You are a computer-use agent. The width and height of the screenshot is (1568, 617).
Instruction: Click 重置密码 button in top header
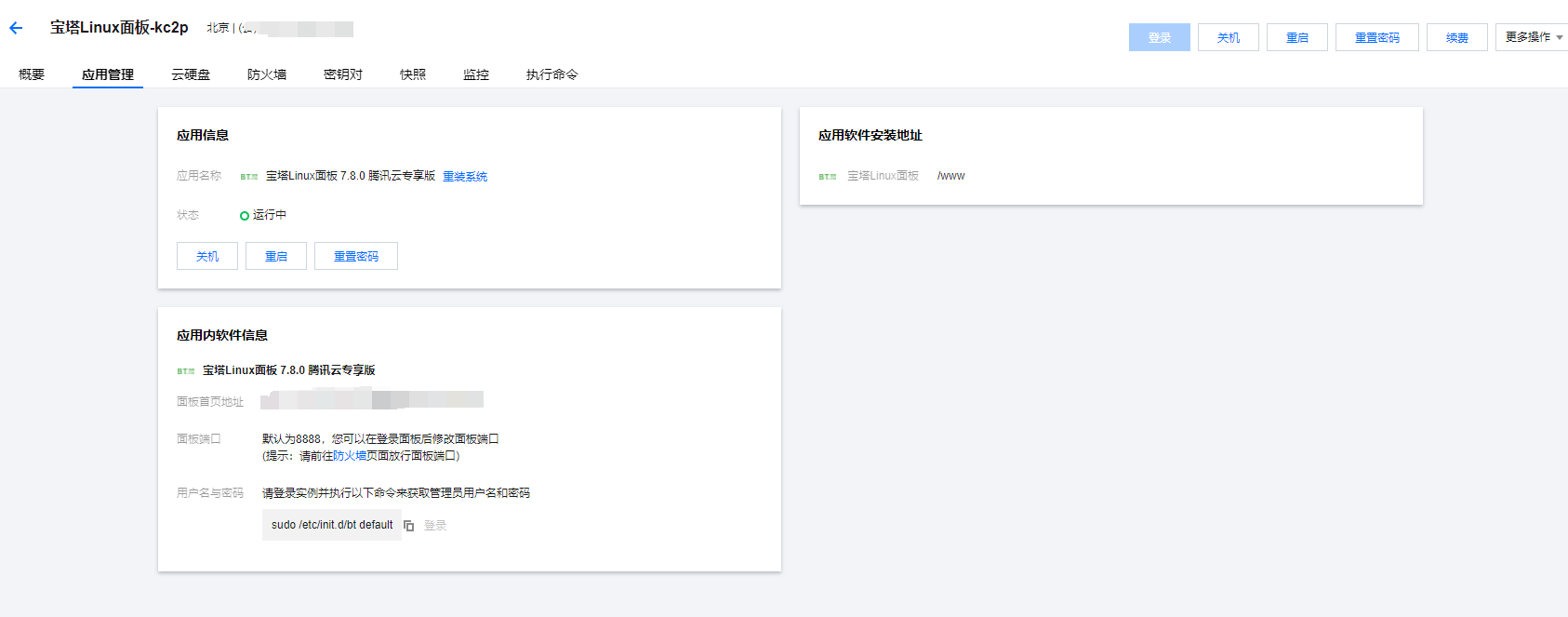click(1377, 37)
